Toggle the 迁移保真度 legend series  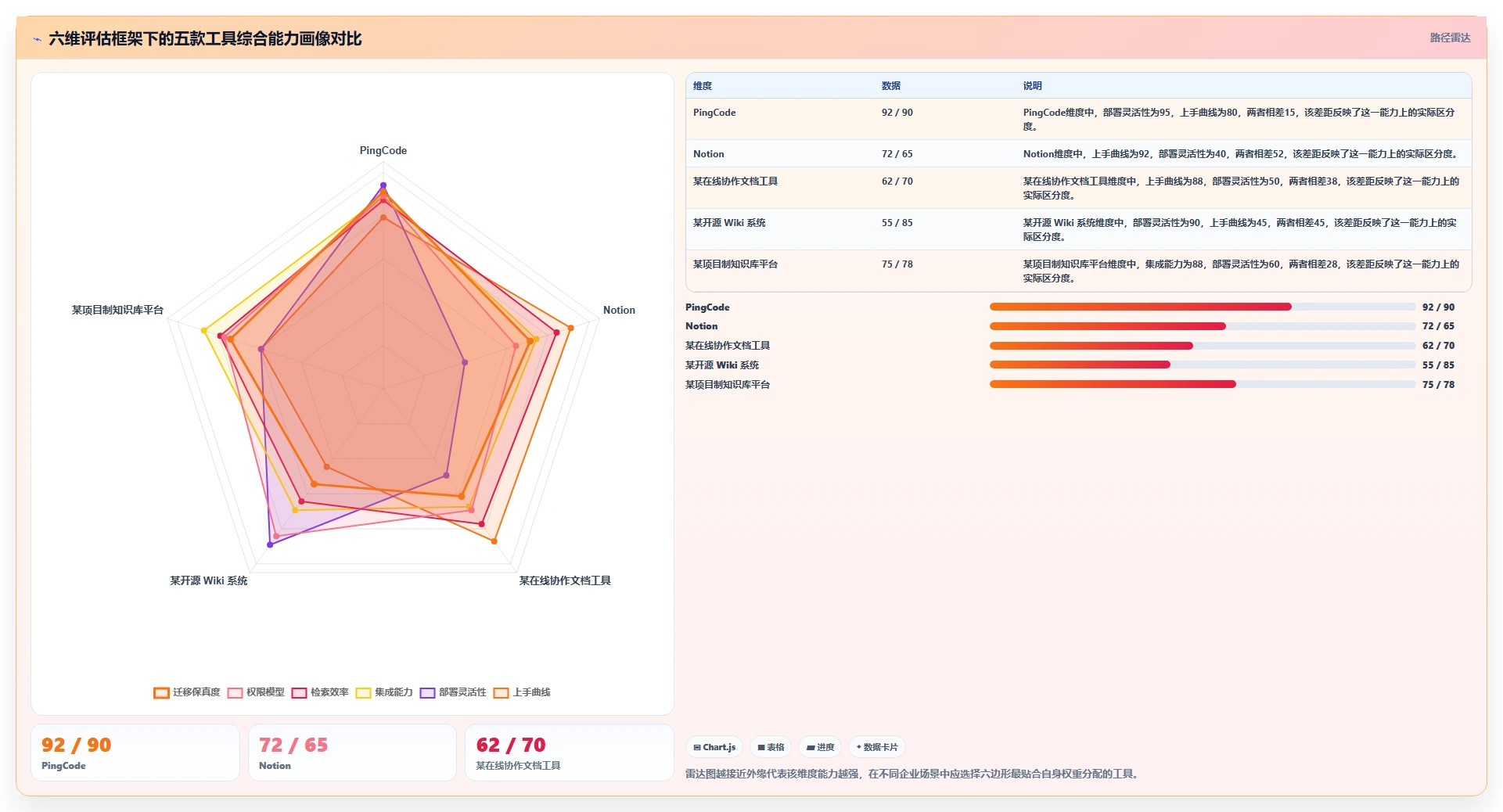coord(187,692)
